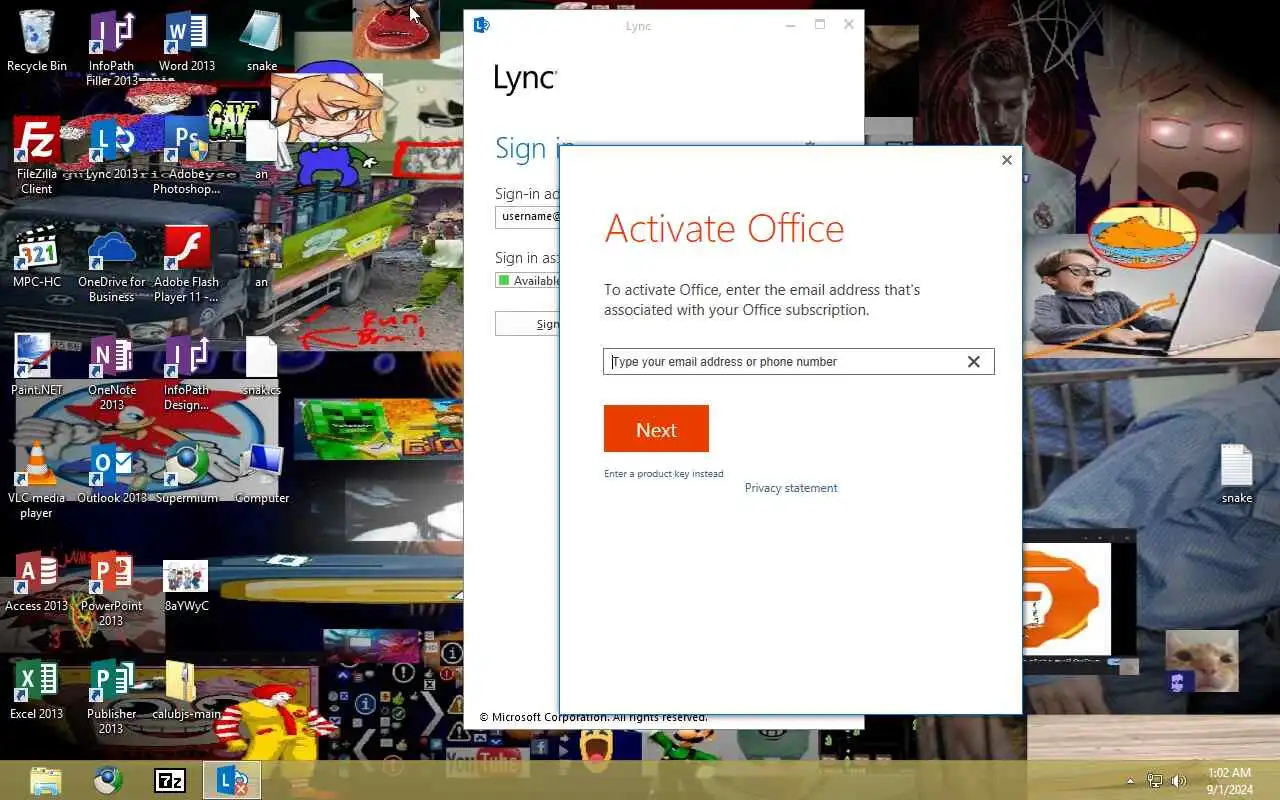Open the Recycle Bin desktop icon
Screen dimensions: 1280x800
tap(37, 42)
